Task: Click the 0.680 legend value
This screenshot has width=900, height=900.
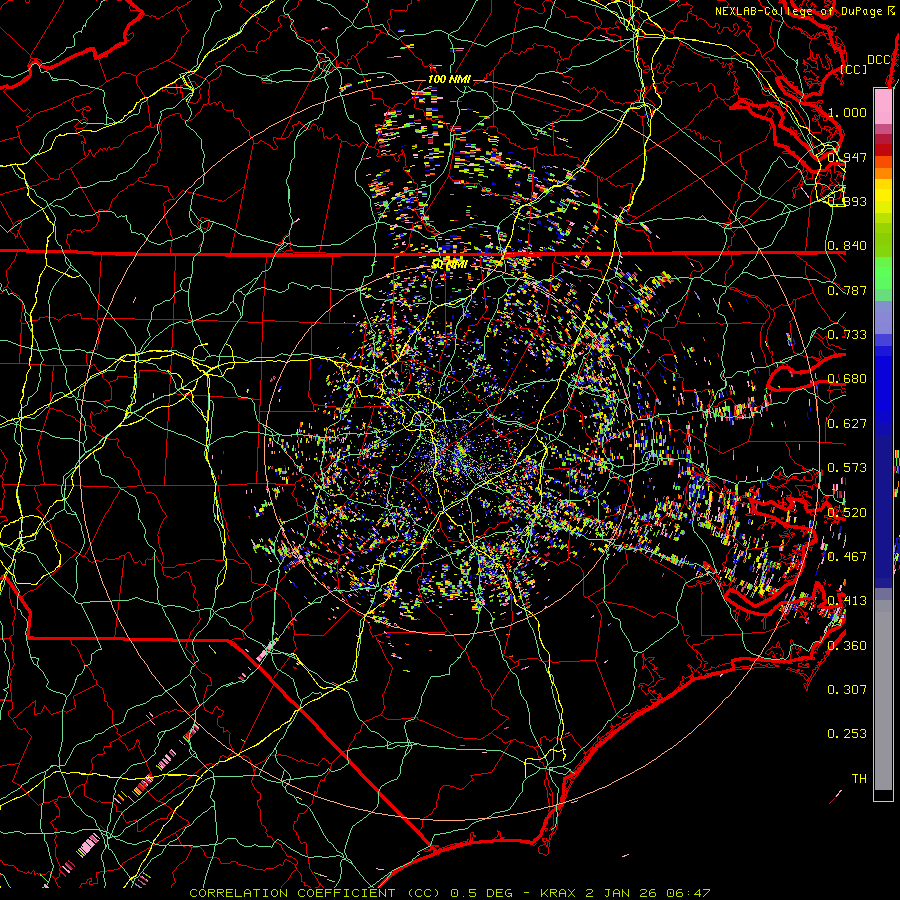Action: pyautogui.click(x=847, y=379)
